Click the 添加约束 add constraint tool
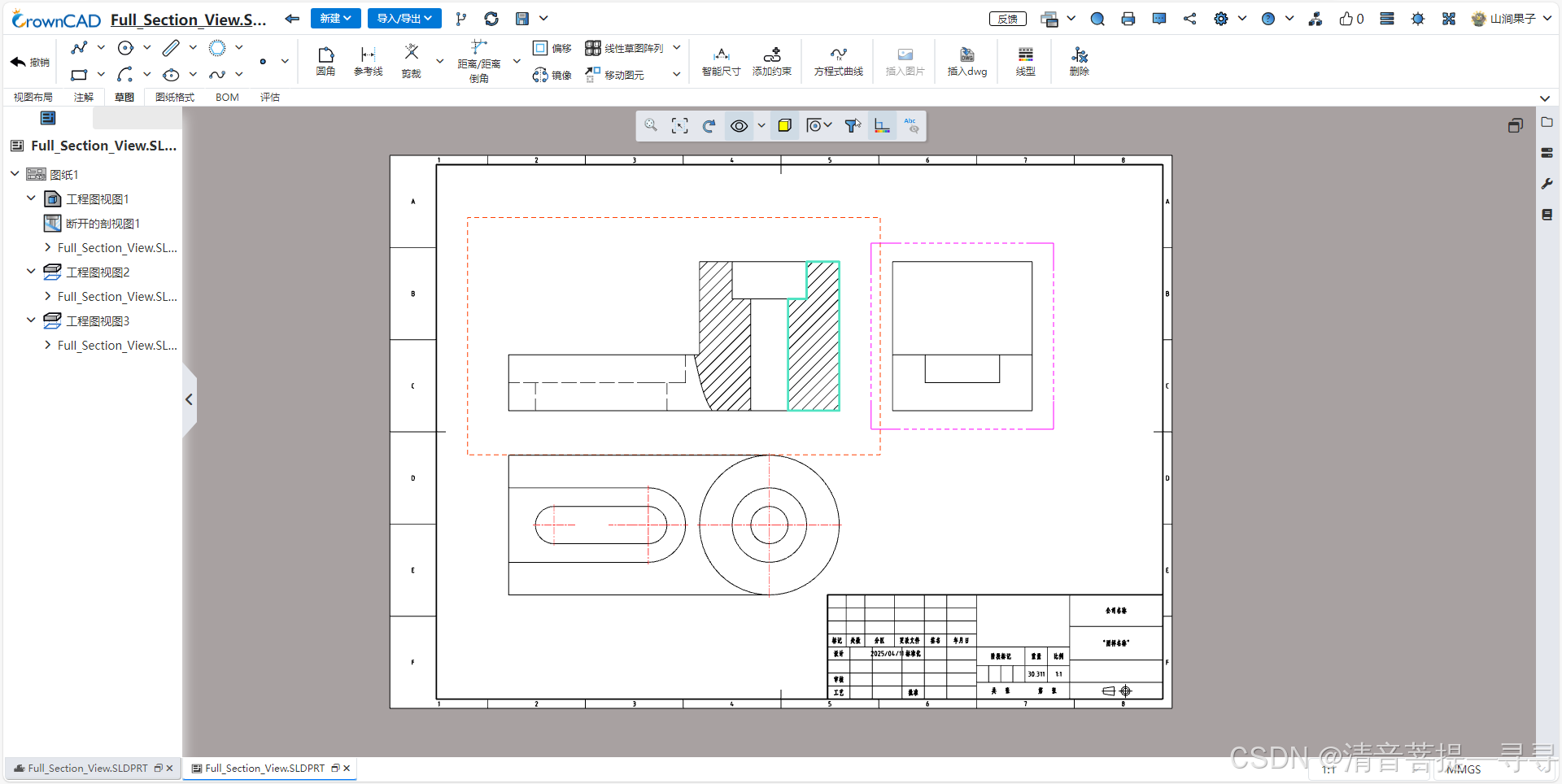The width and height of the screenshot is (1562, 784). click(x=772, y=62)
